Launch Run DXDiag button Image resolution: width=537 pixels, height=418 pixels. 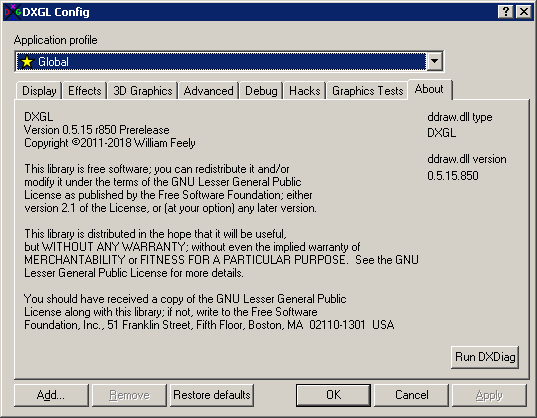(x=485, y=357)
